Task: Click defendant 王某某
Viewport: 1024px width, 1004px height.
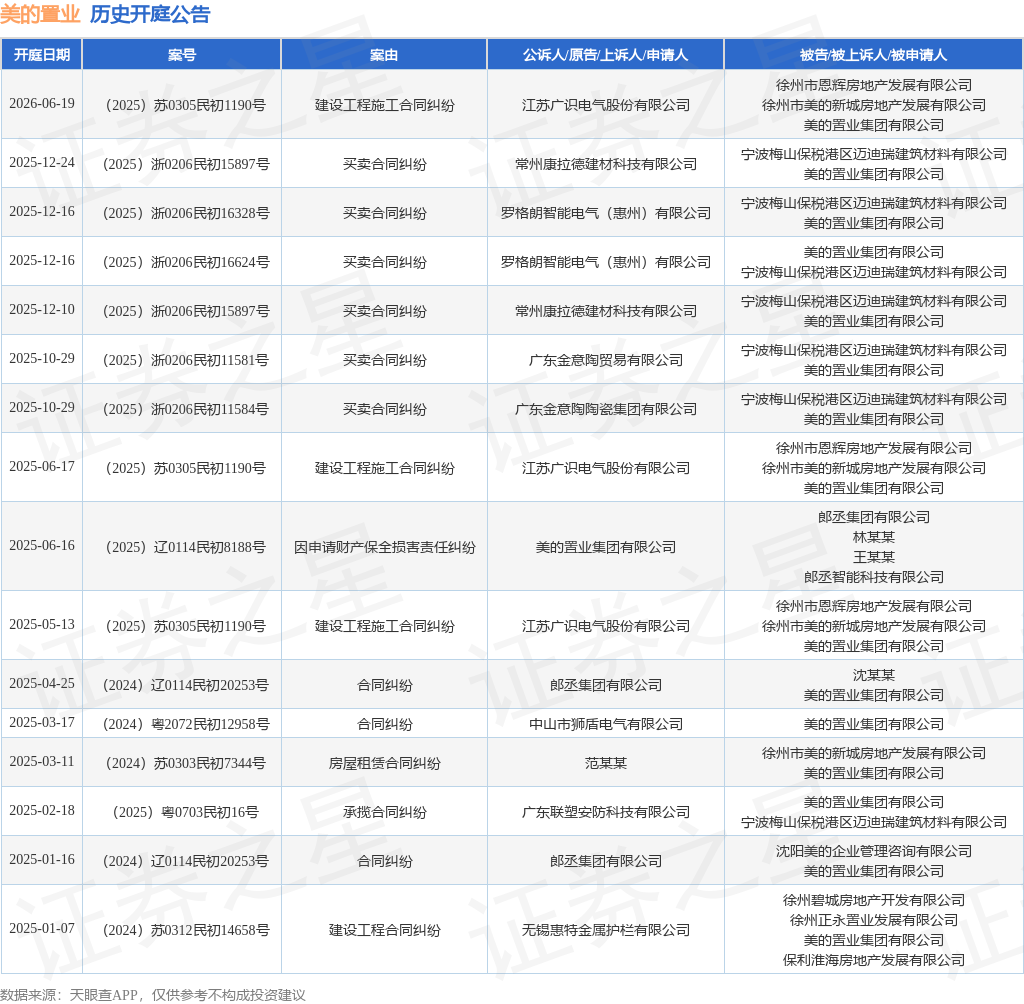Action: [x=873, y=557]
